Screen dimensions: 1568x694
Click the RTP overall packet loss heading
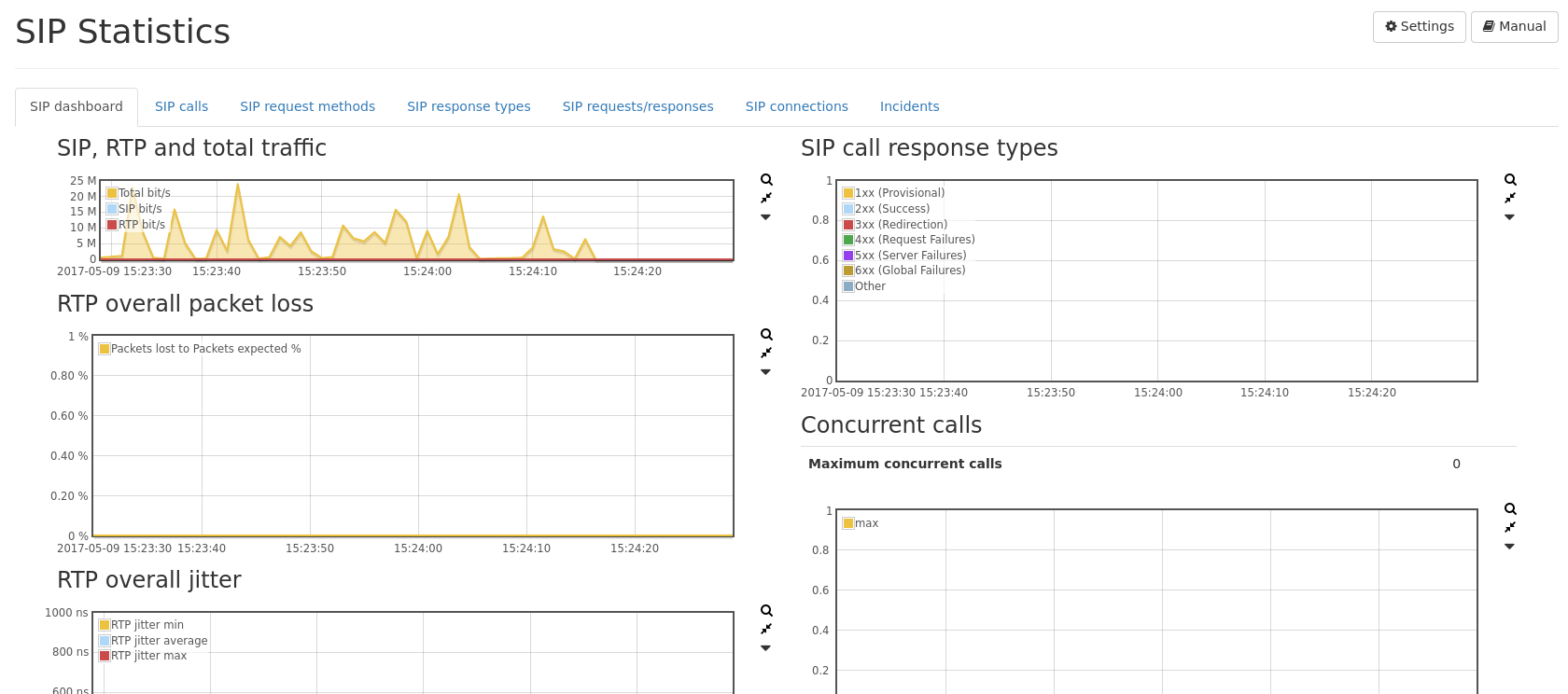click(185, 304)
